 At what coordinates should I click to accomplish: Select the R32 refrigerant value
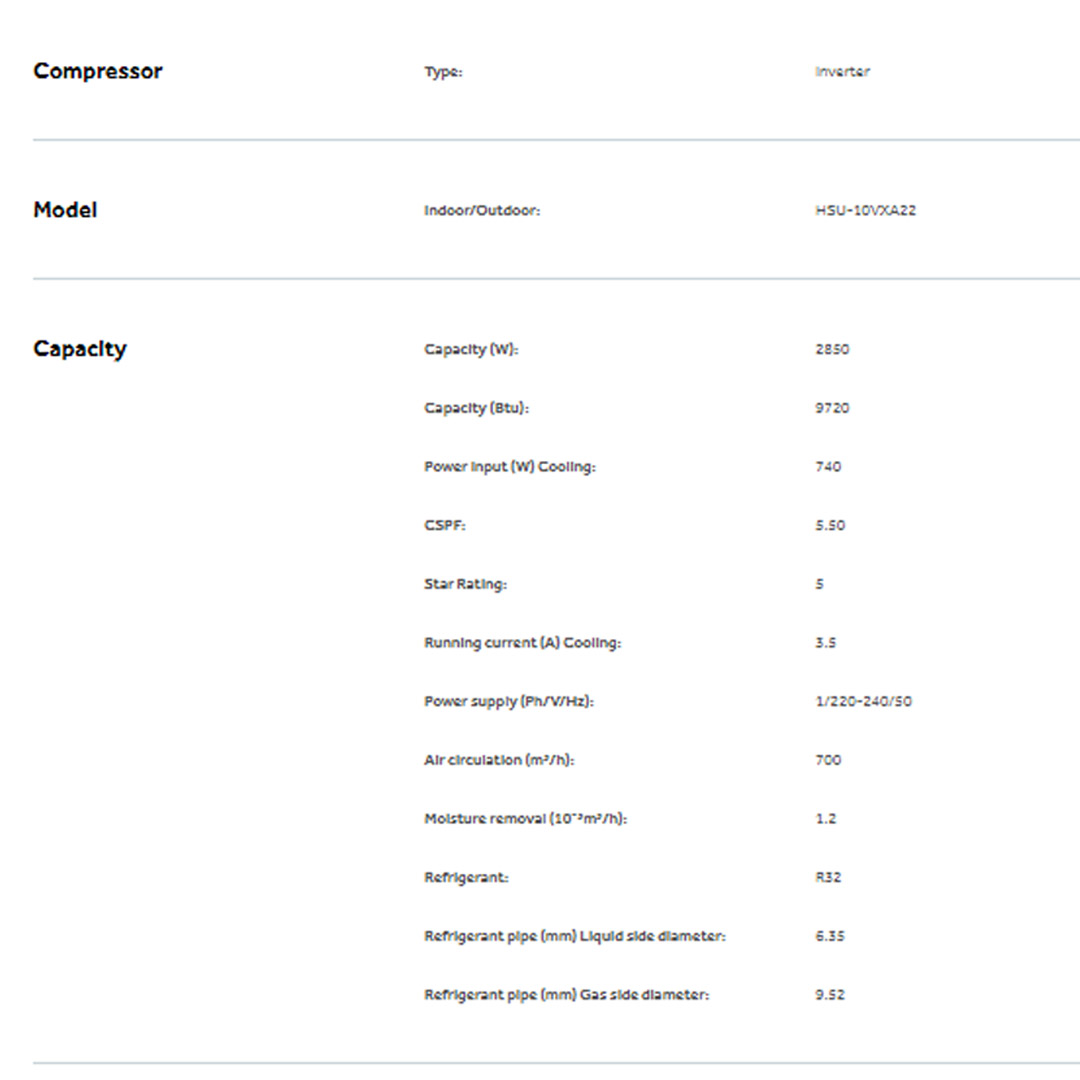(829, 877)
